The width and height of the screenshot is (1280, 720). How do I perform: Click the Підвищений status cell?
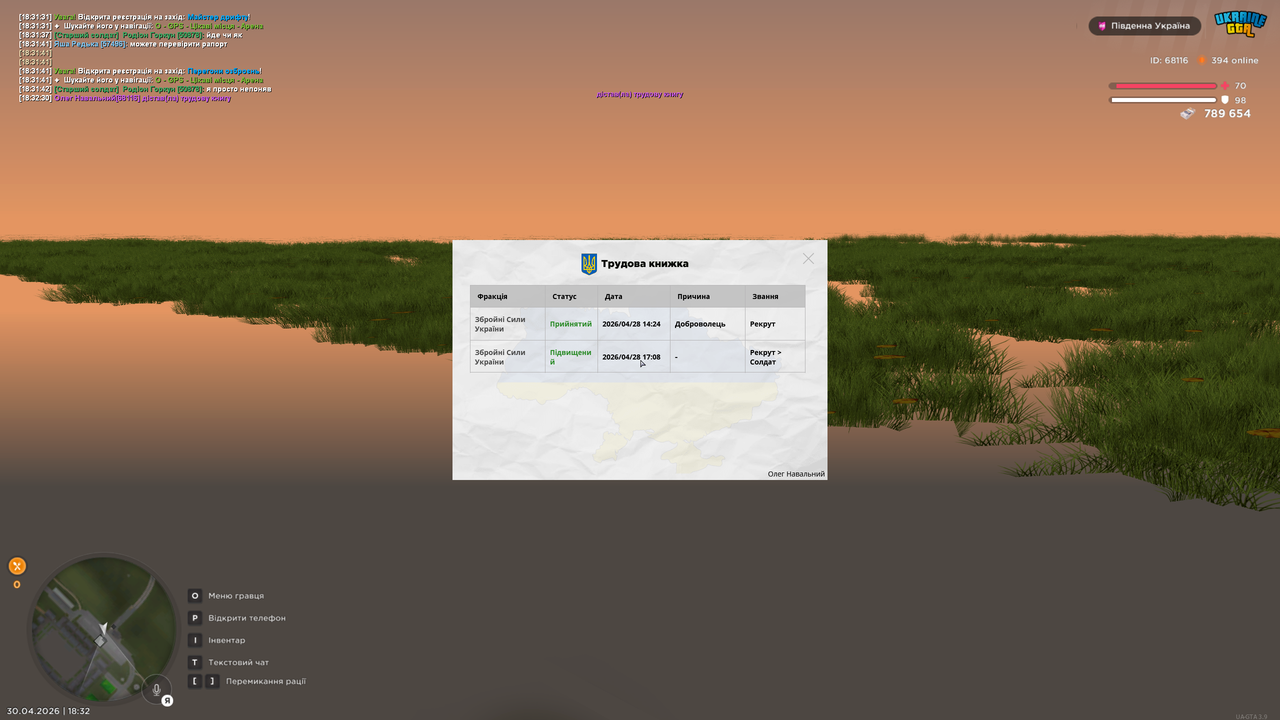pyautogui.click(x=570, y=357)
